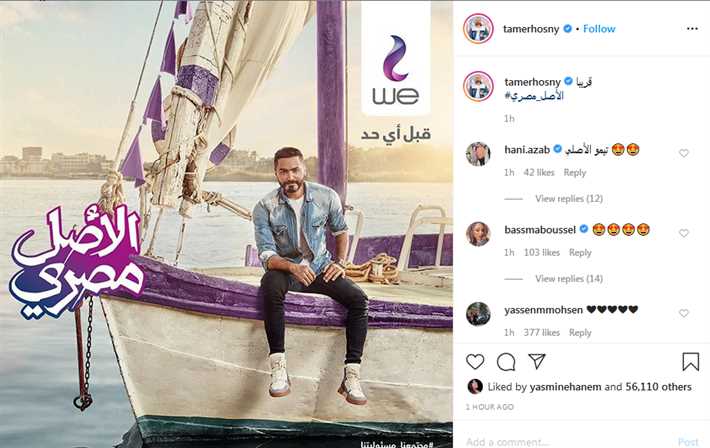Open the comment bubble icon
Image resolution: width=710 pixels, height=448 pixels.
pos(506,362)
